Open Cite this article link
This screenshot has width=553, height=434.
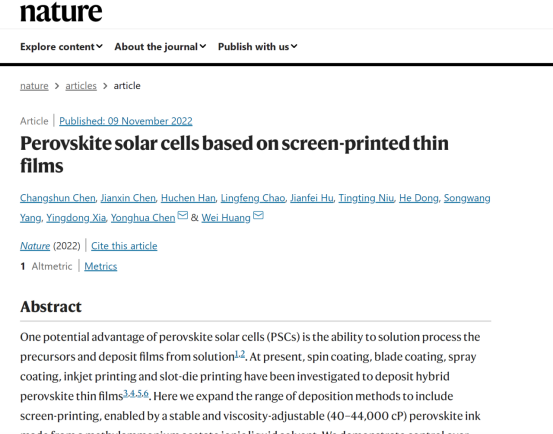124,246
